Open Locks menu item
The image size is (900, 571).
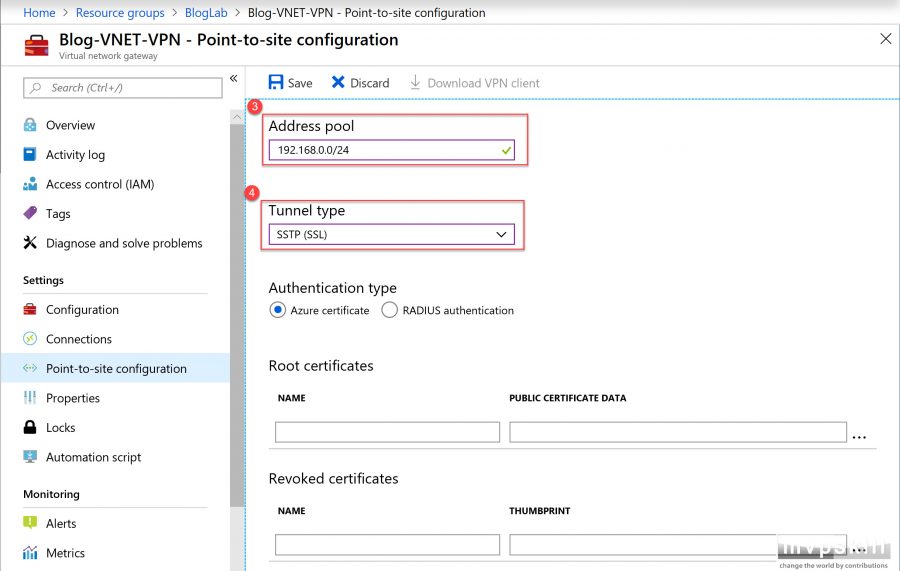60,428
